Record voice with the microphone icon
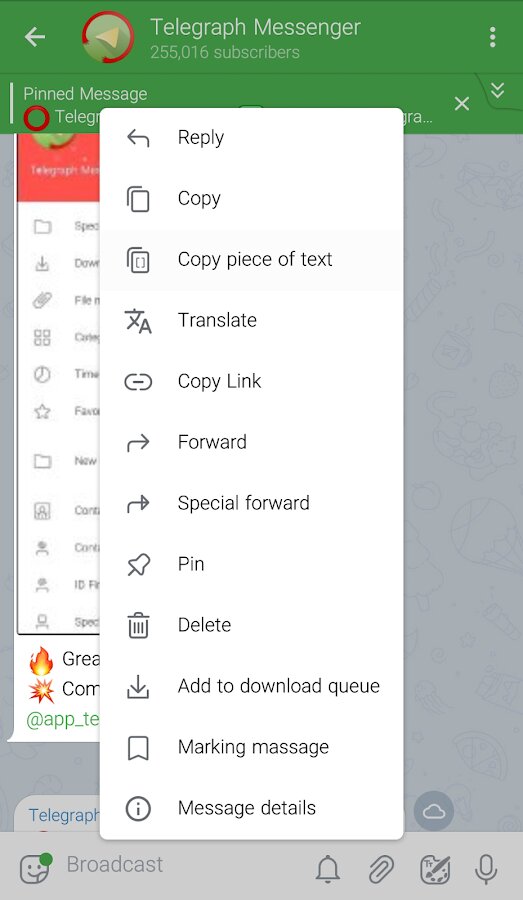Viewport: 523px width, 900px height. (x=486, y=868)
